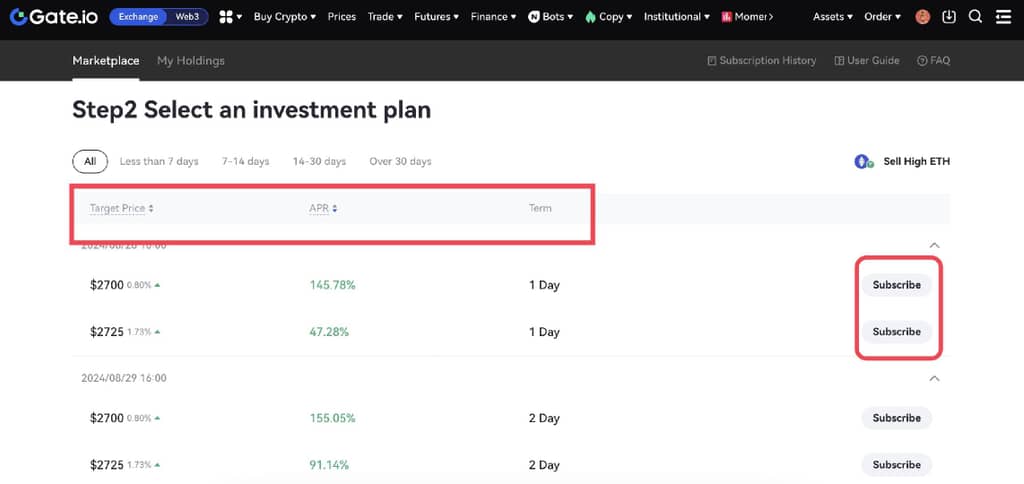Viewport: 1024px width, 484px height.
Task: Subscribe to $2700 1 Day plan
Action: pos(896,285)
